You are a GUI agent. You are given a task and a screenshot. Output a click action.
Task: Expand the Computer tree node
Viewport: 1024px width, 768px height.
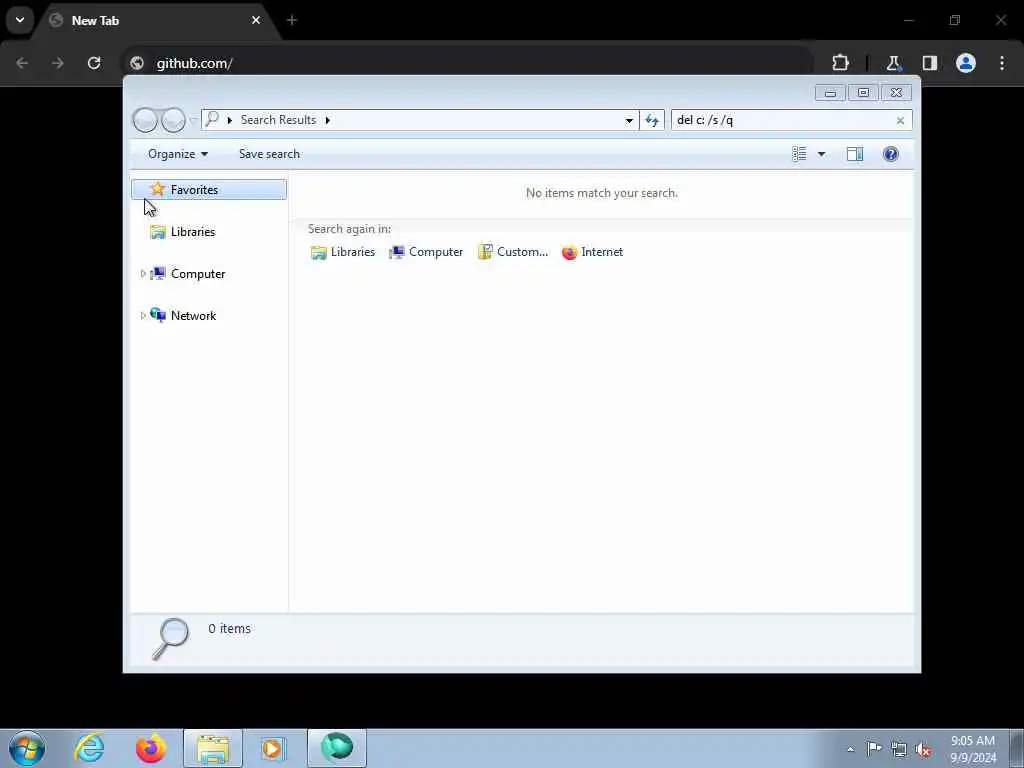tap(143, 274)
